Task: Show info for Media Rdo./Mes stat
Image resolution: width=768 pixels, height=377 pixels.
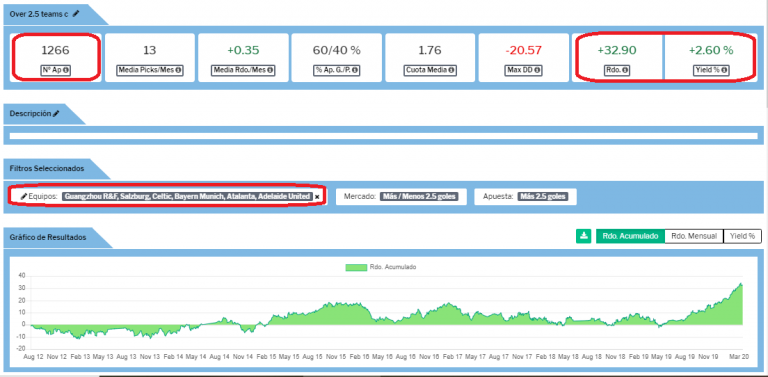Action: [x=271, y=71]
